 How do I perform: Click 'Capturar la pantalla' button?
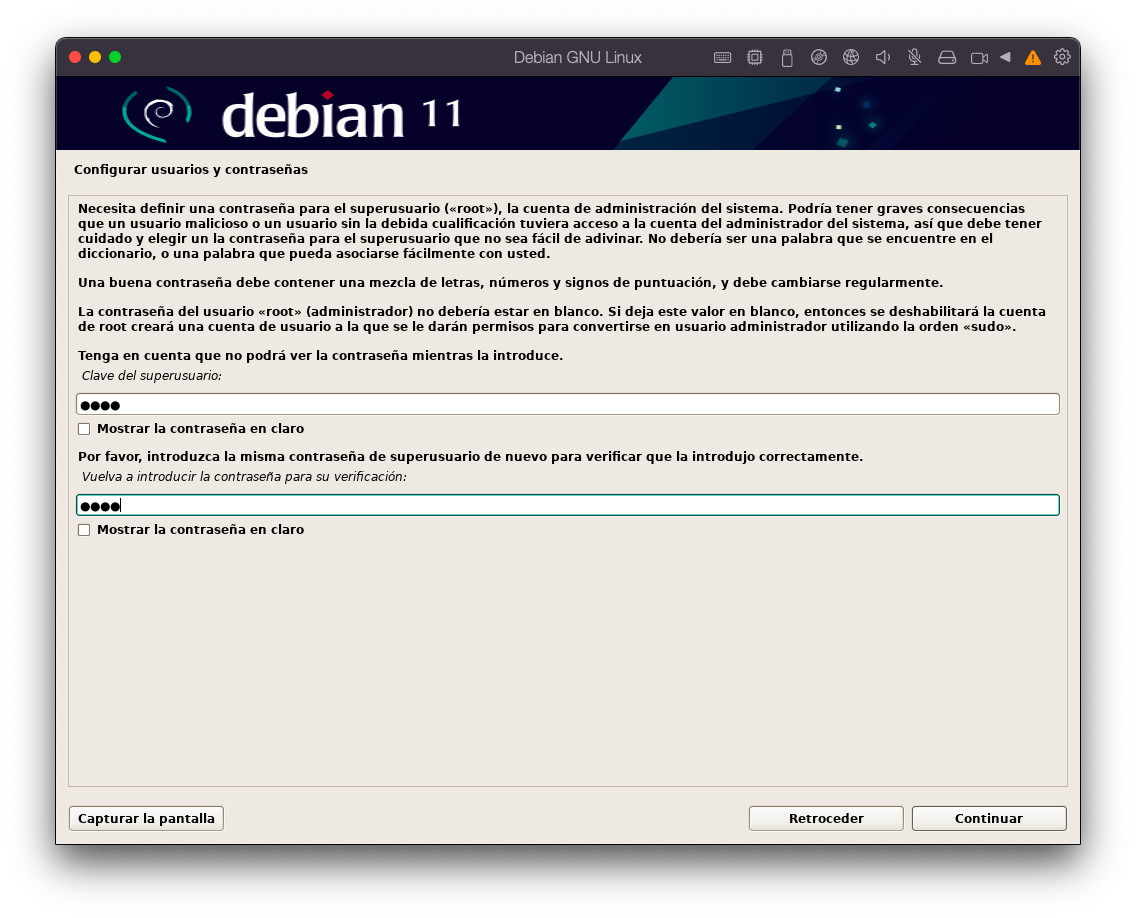point(146,818)
